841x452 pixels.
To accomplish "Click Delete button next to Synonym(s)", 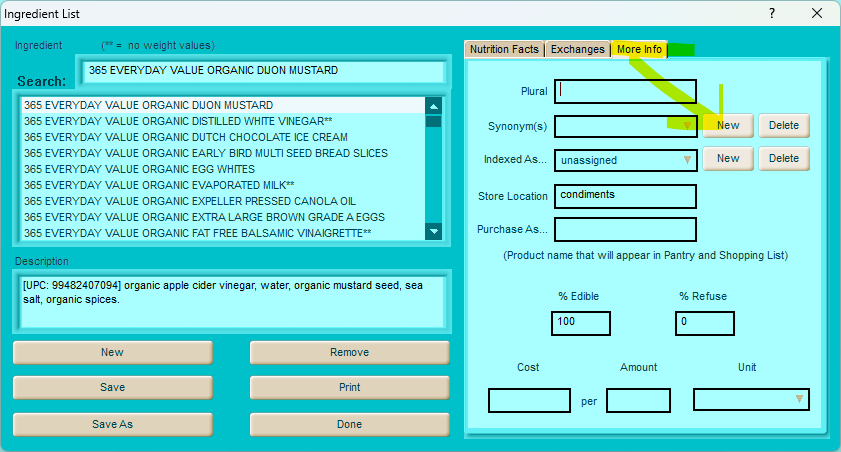I will [x=784, y=125].
